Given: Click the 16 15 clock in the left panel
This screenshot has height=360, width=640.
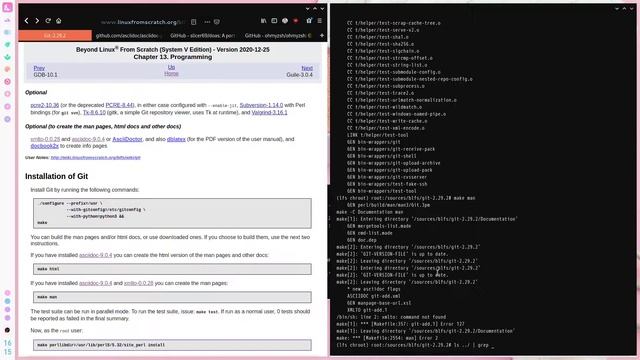Looking at the screenshot, I should [8, 347].
